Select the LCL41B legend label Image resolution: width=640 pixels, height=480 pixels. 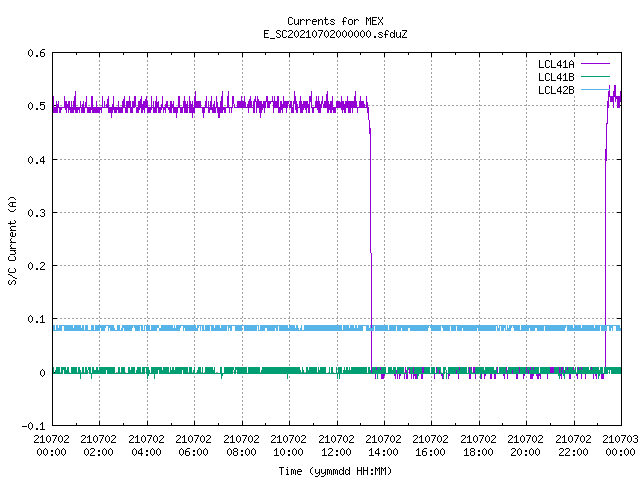point(556,77)
